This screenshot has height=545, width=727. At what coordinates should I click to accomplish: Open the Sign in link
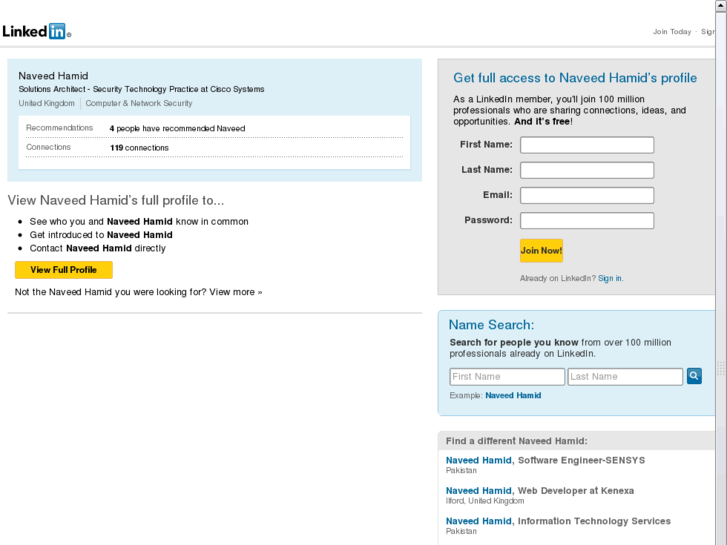(610, 278)
